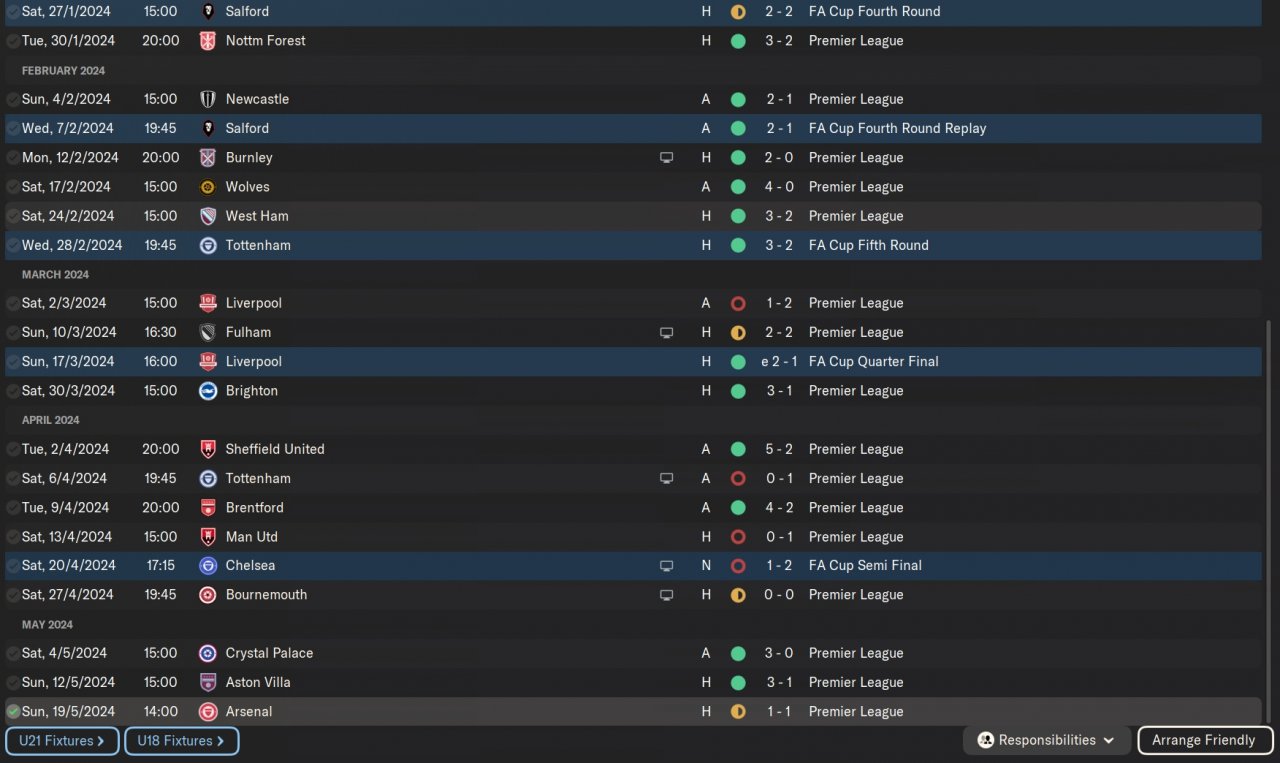Expand the U21 Fixtures link

pos(62,741)
